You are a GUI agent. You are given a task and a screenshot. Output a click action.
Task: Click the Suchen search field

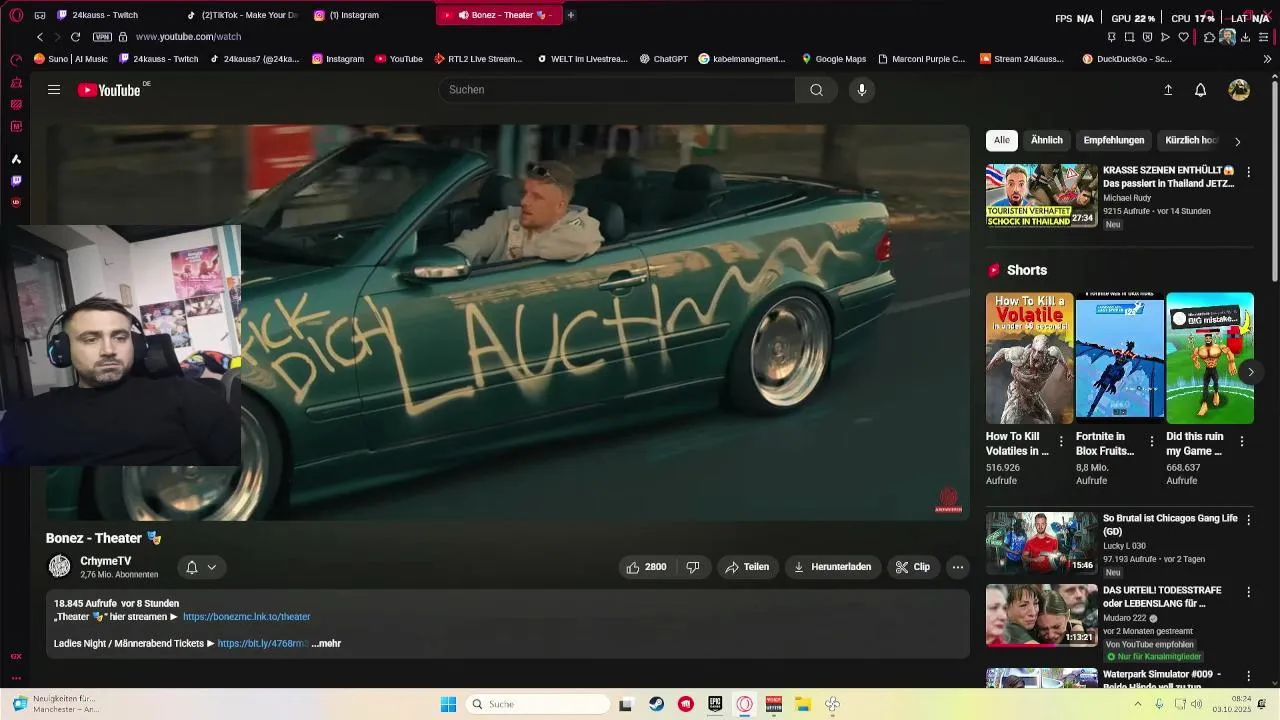[617, 90]
